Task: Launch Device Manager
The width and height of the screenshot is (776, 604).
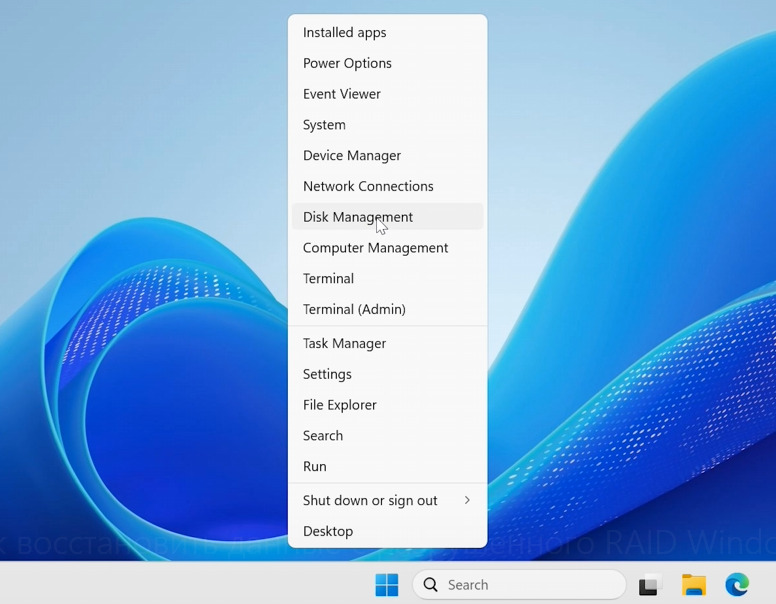Action: click(388, 155)
